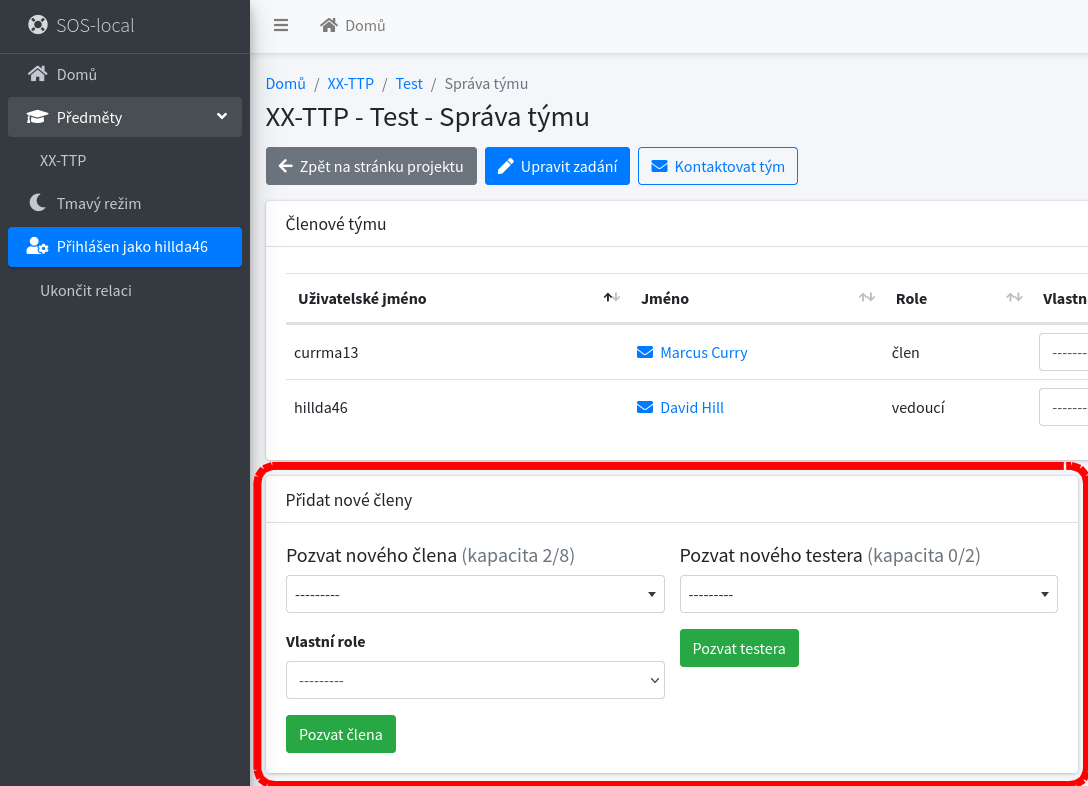Image resolution: width=1088 pixels, height=786 pixels.
Task: Toggle the sidebar hamburger menu icon
Action: click(x=280, y=26)
